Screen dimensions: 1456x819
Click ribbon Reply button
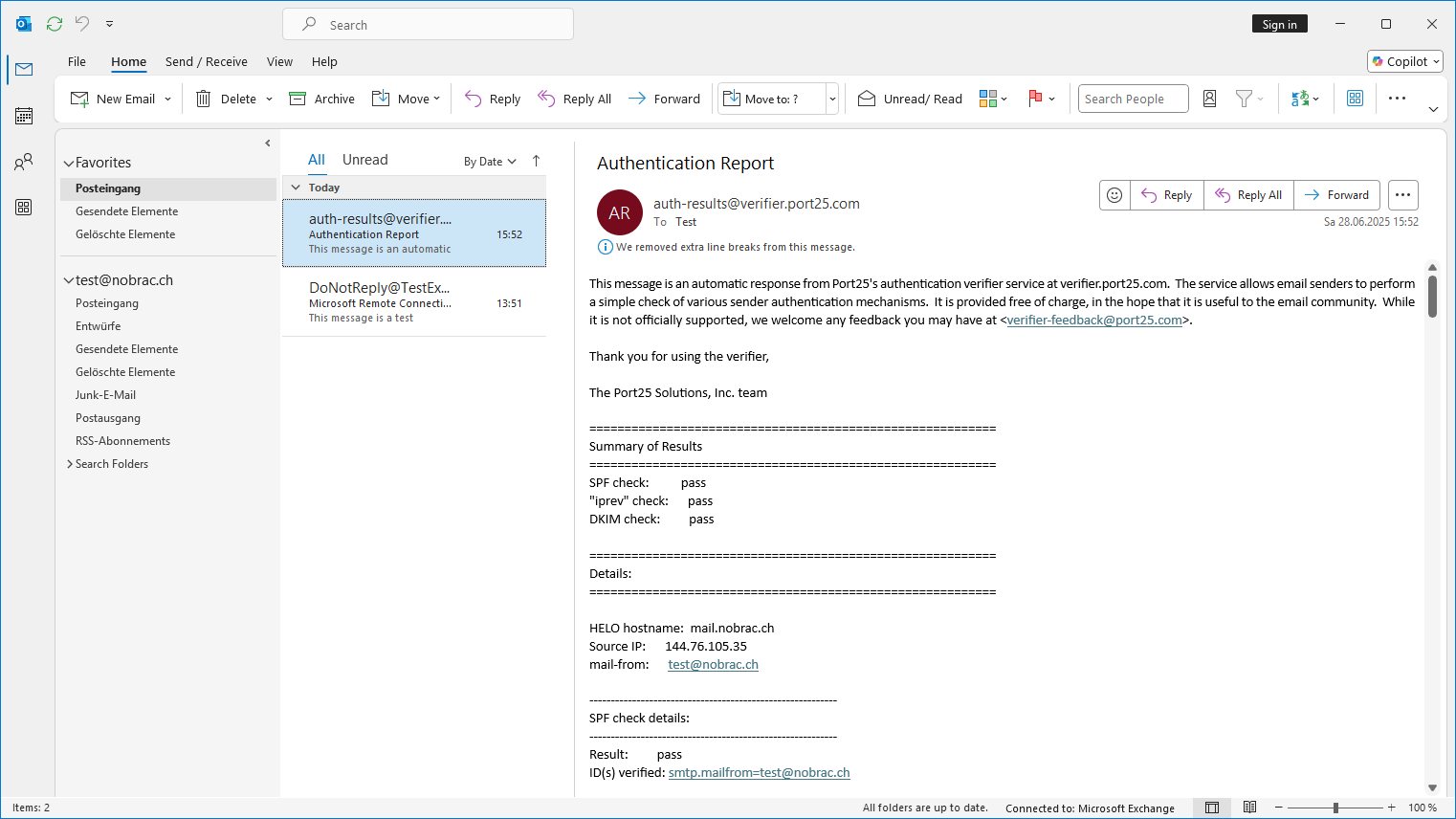[493, 99]
